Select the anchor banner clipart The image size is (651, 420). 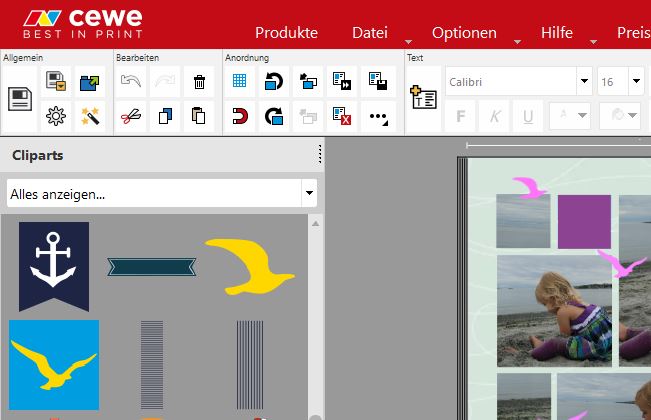click(x=54, y=266)
